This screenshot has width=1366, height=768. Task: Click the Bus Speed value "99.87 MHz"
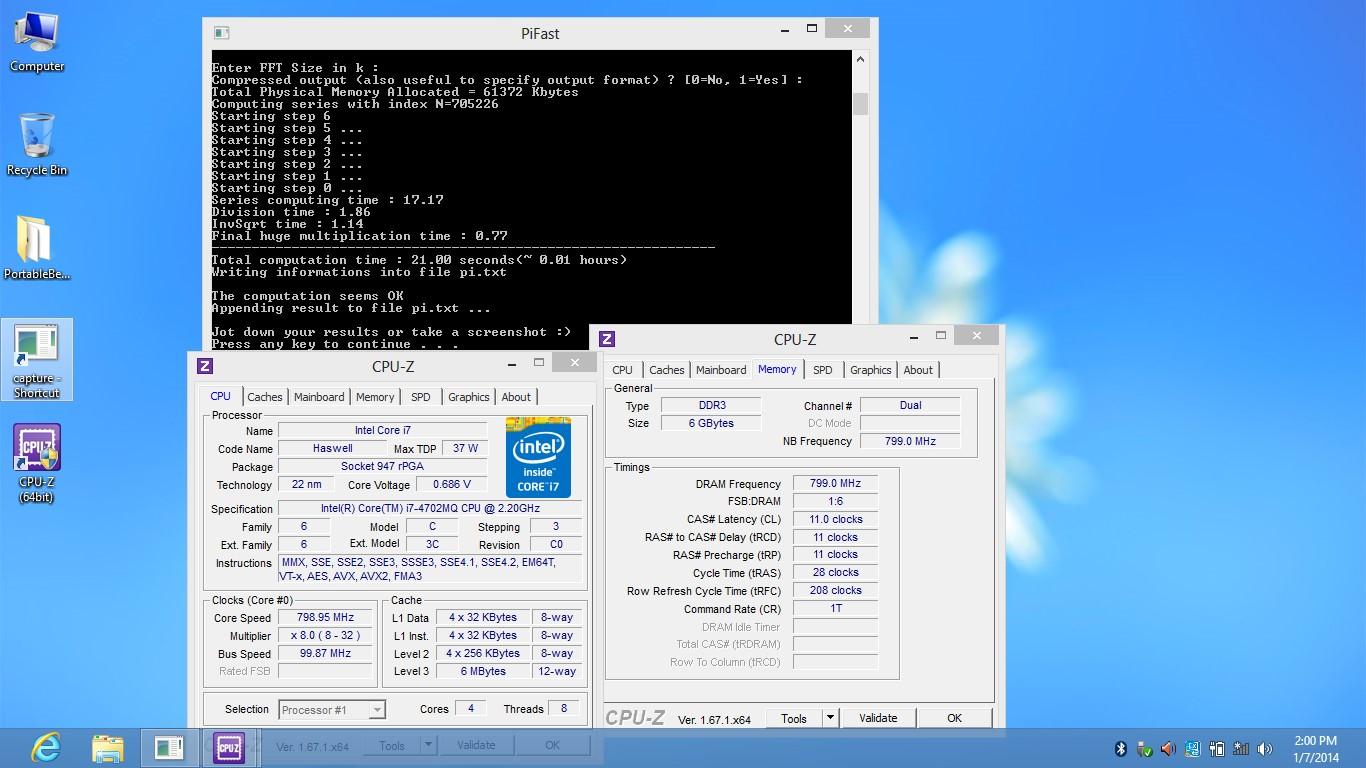326,654
